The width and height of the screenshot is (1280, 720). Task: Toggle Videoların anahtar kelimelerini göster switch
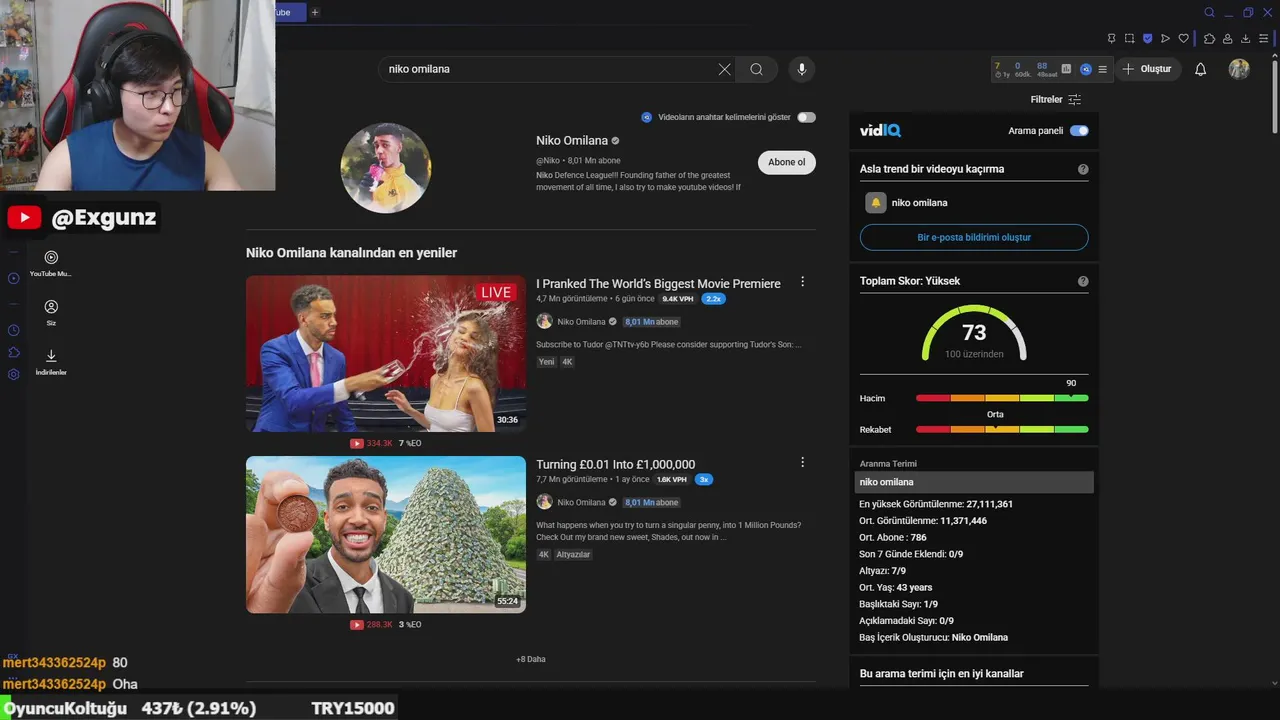coord(806,117)
